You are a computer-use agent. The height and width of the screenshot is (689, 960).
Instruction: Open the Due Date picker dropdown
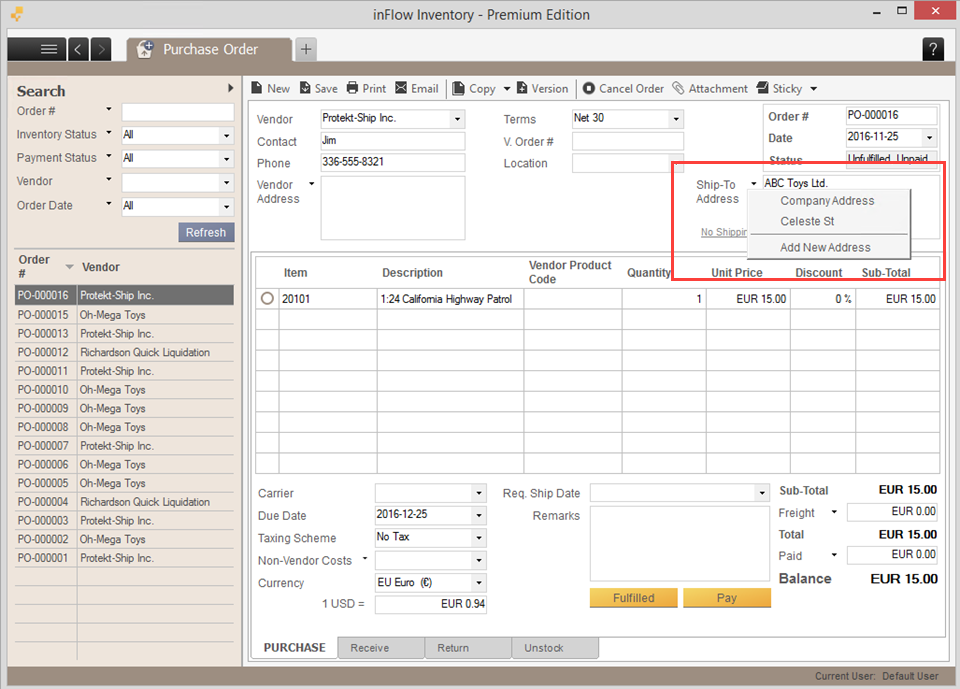[x=479, y=516]
